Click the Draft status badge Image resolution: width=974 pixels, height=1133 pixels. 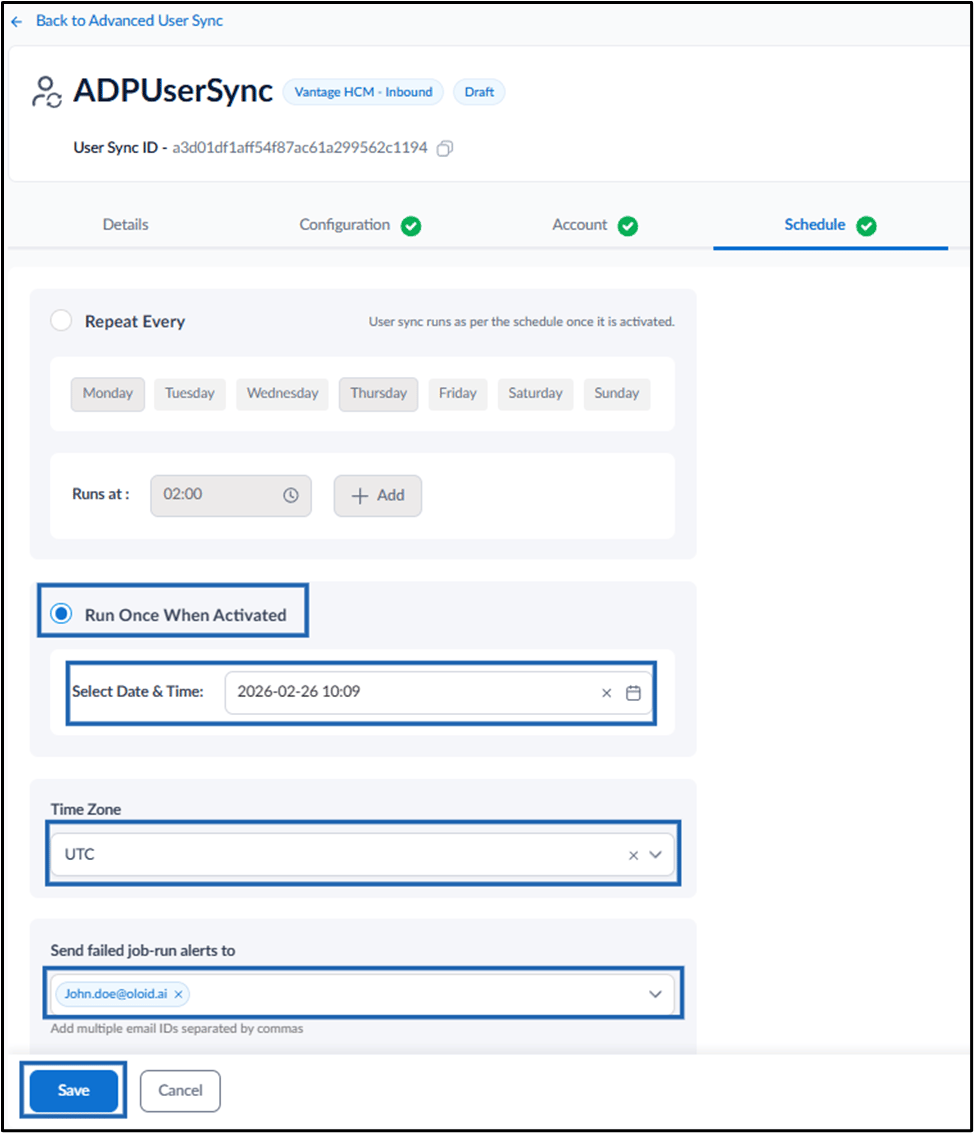point(479,92)
